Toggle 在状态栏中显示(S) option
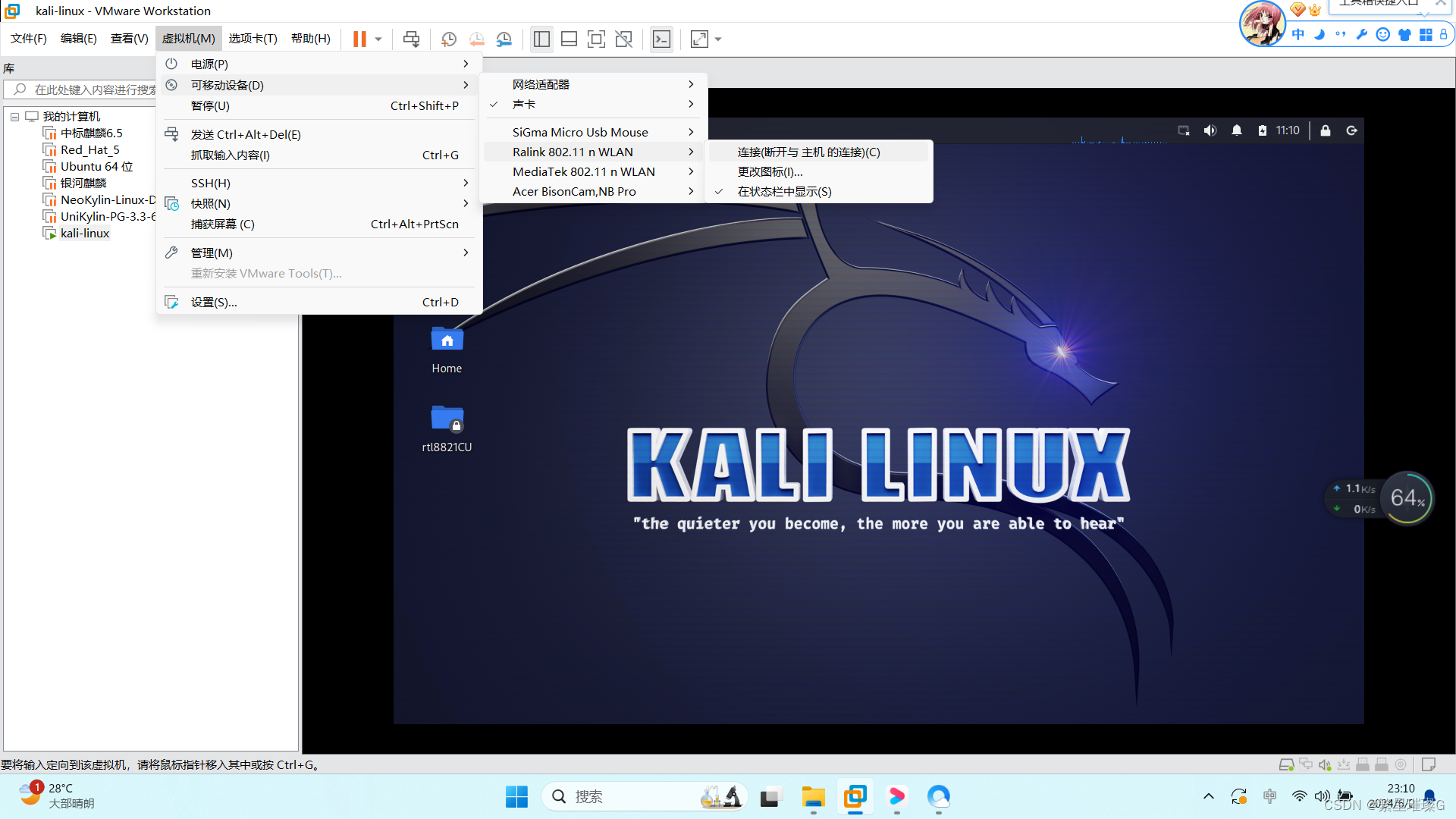 point(785,191)
